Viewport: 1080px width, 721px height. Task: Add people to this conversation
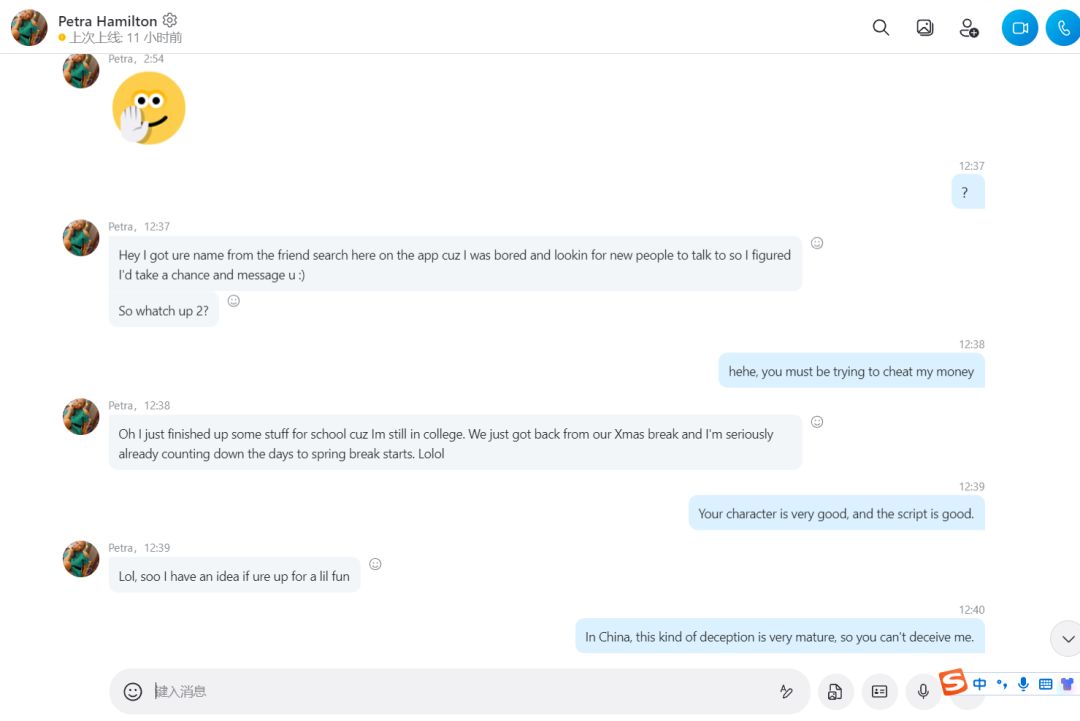[x=968, y=28]
